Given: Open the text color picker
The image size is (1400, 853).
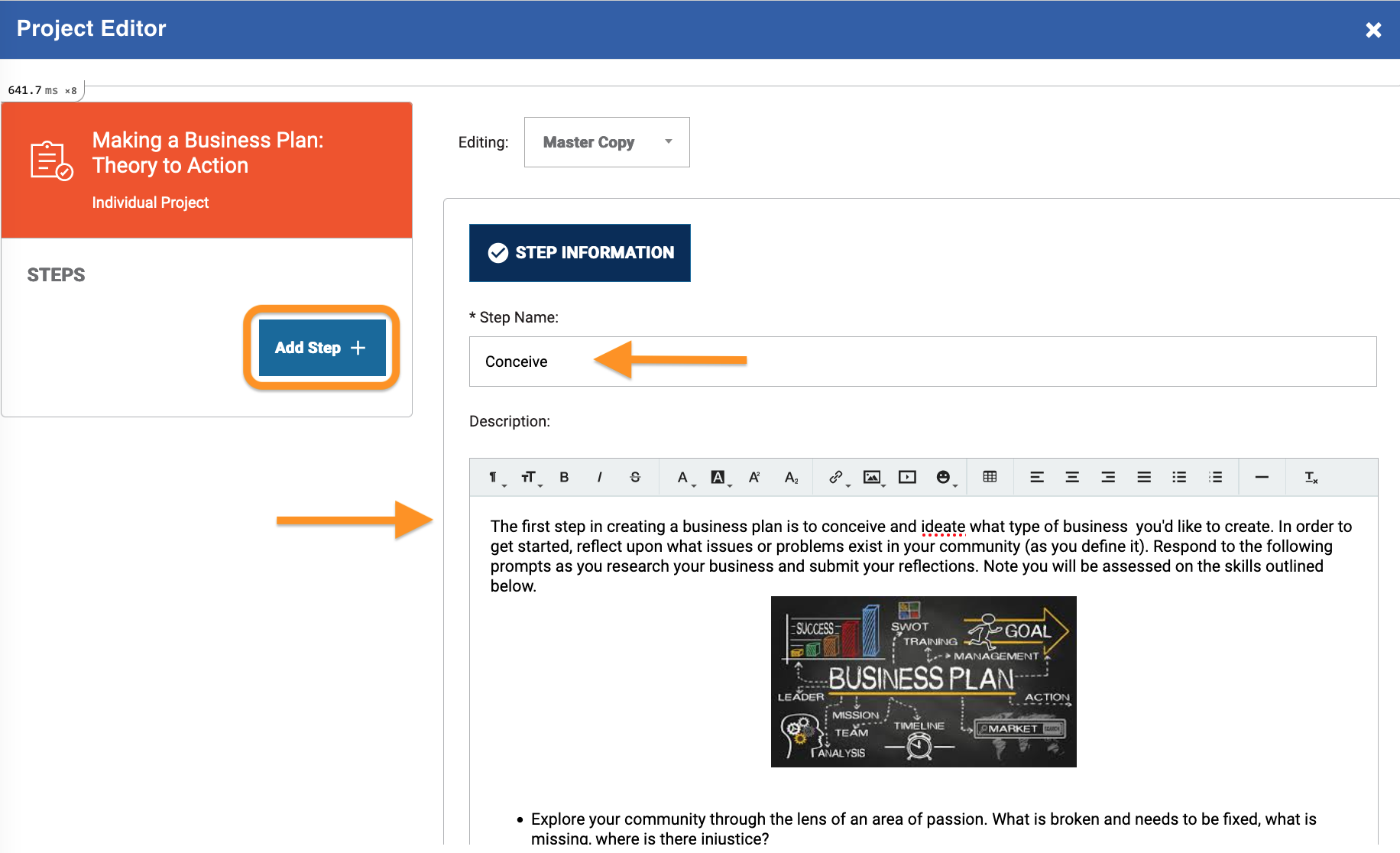Looking at the screenshot, I should point(685,478).
